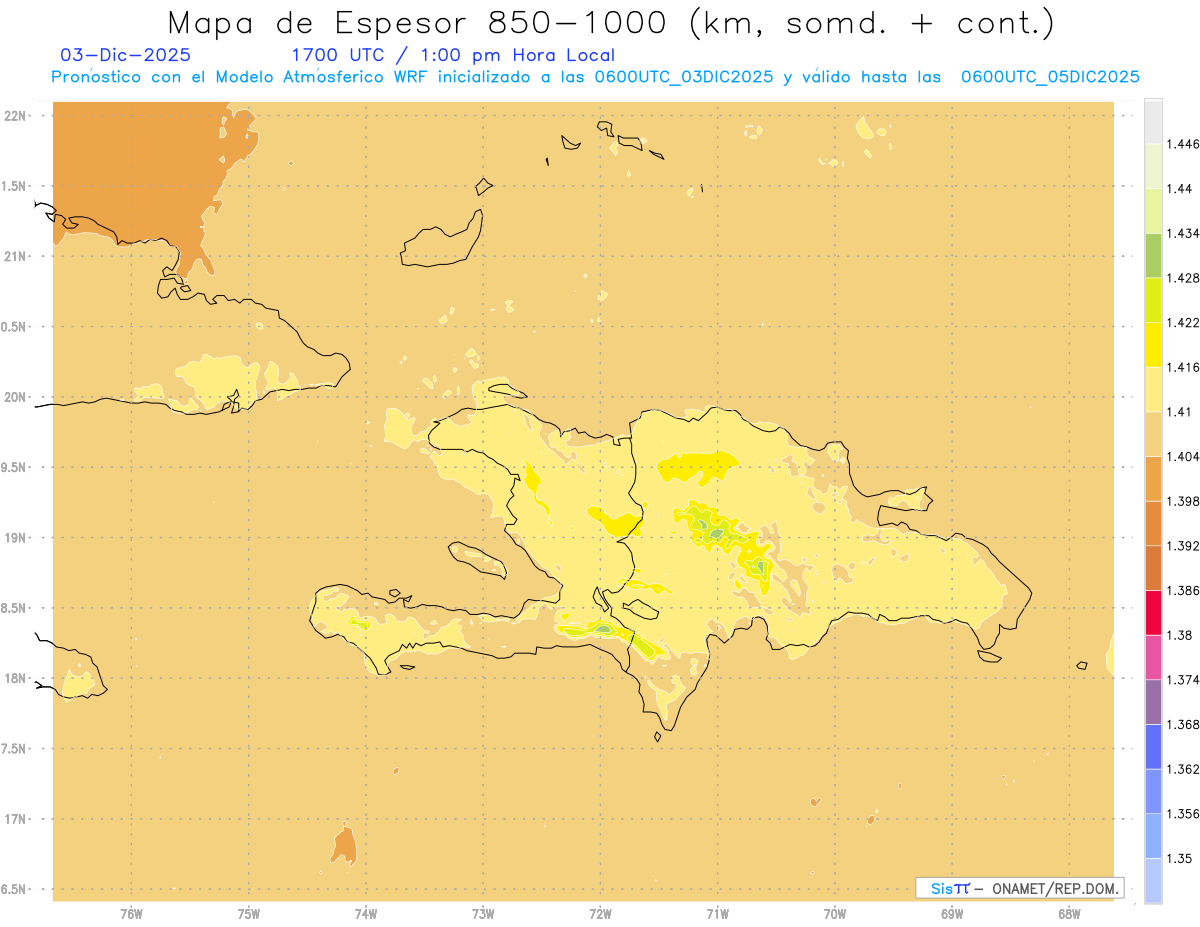Click the colorbar value 1.386
1200x927 pixels.
tap(1185, 590)
